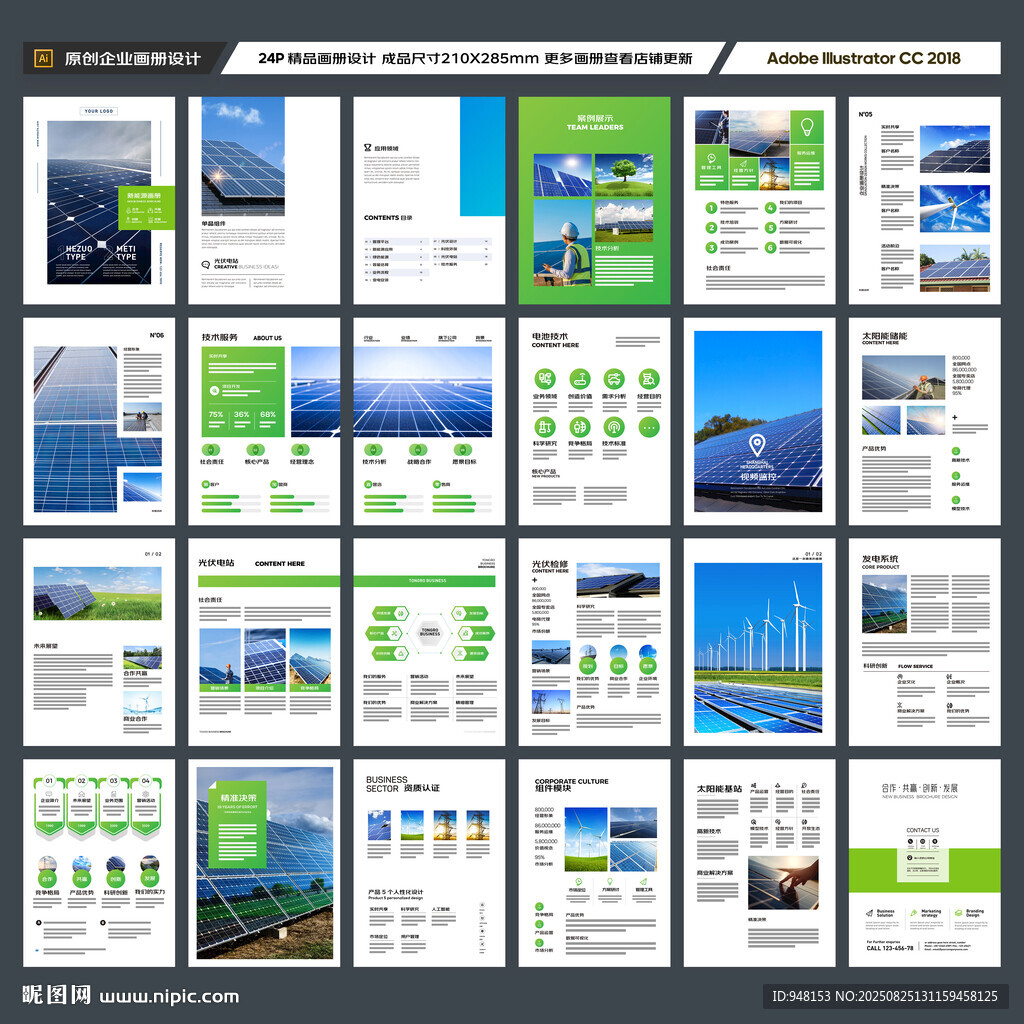This screenshot has width=1024, height=1024.
Task: Click the 科学研究 green circle icon
Action: coord(545,427)
